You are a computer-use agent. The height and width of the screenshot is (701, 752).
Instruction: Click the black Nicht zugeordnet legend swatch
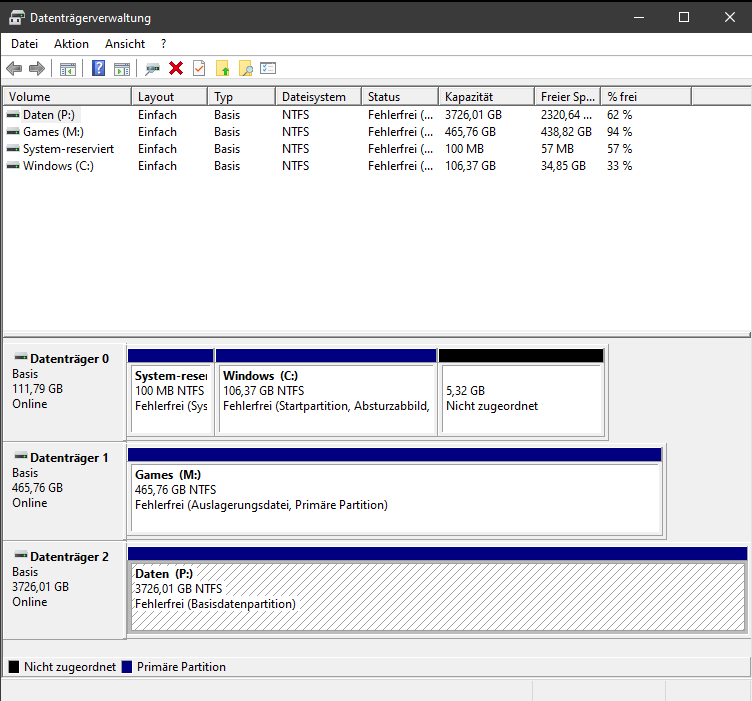[x=14, y=667]
